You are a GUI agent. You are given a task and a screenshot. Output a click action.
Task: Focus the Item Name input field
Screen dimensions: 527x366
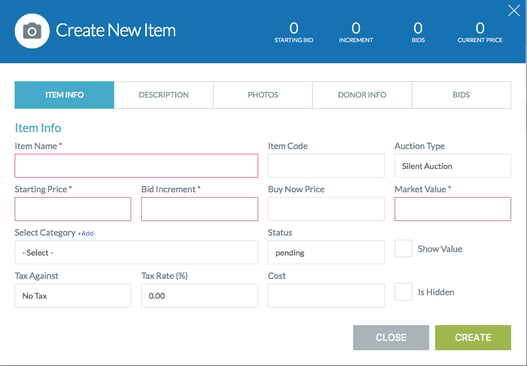[136, 166]
